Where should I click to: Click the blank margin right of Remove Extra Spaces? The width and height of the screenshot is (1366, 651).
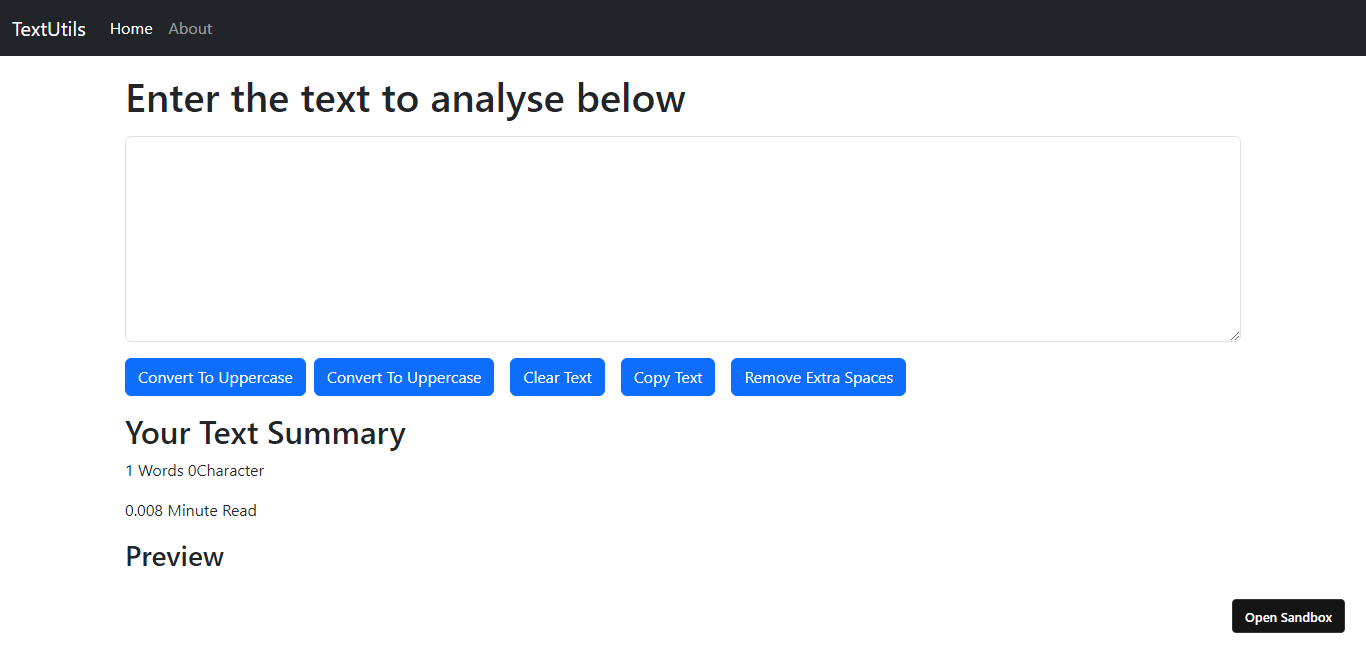pyautogui.click(x=1070, y=377)
